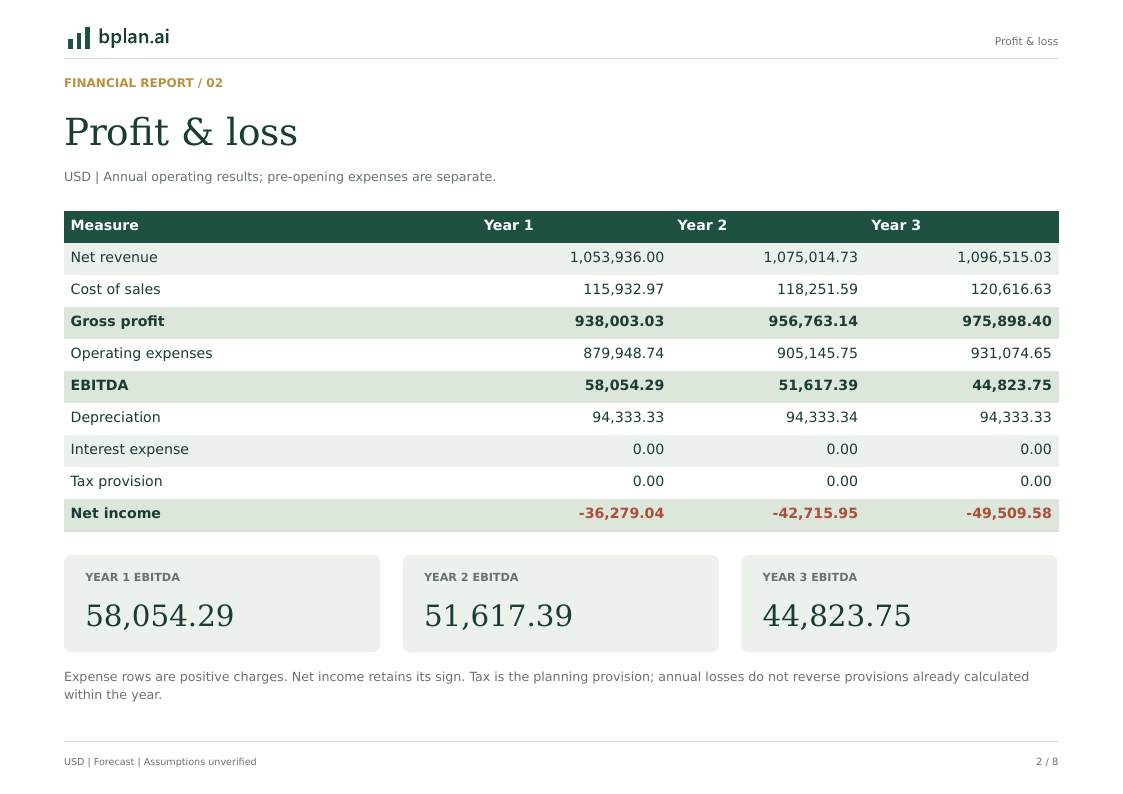
Task: Click Gross profit value 956,763.14
Action: (813, 321)
